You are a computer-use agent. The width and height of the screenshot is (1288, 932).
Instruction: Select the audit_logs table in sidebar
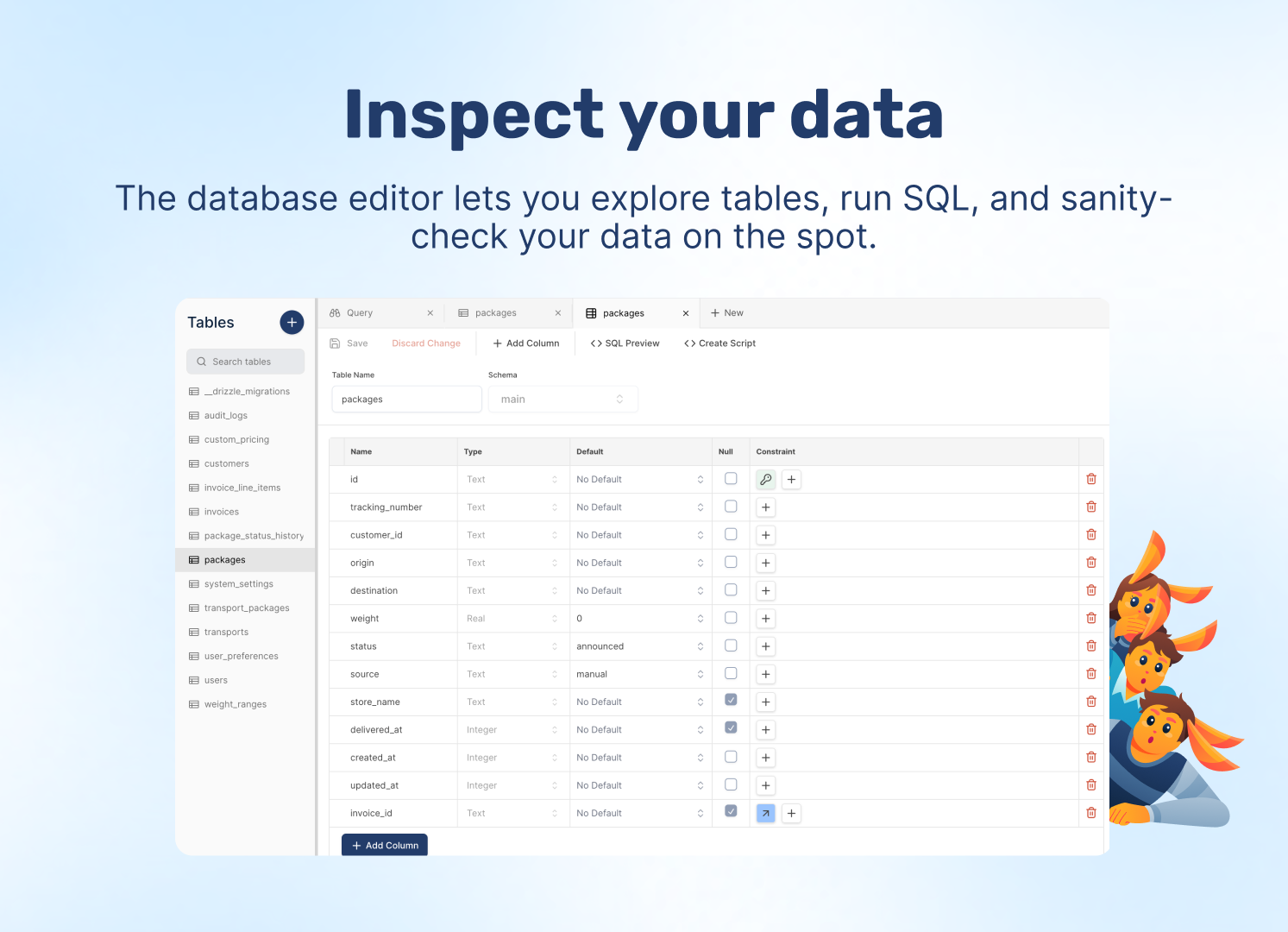246,415
